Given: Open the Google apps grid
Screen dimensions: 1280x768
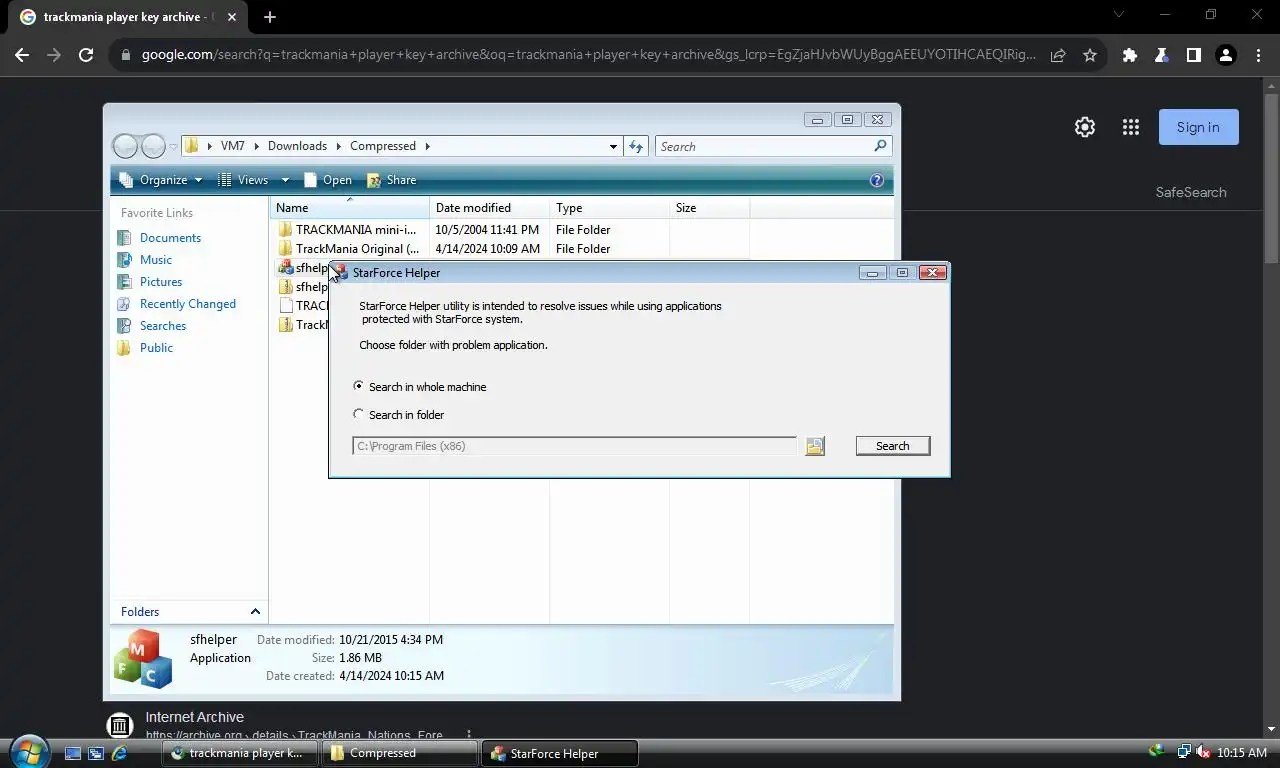Looking at the screenshot, I should (x=1131, y=127).
